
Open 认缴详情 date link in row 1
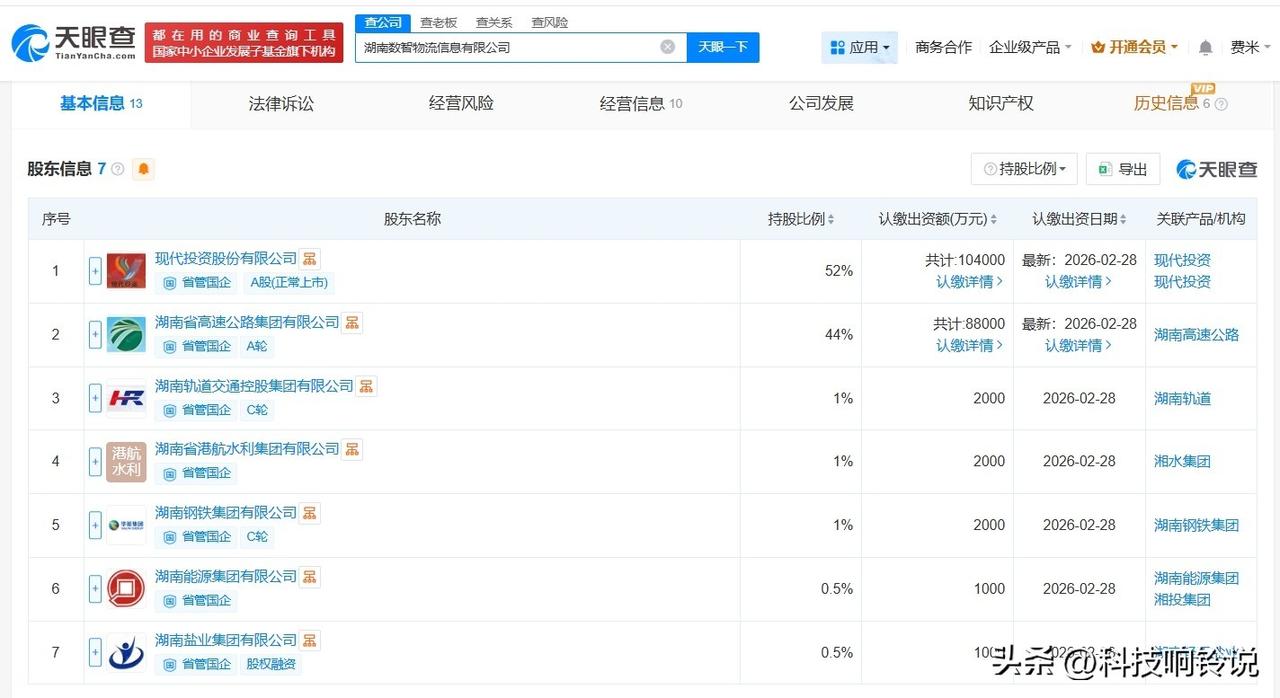point(1078,282)
